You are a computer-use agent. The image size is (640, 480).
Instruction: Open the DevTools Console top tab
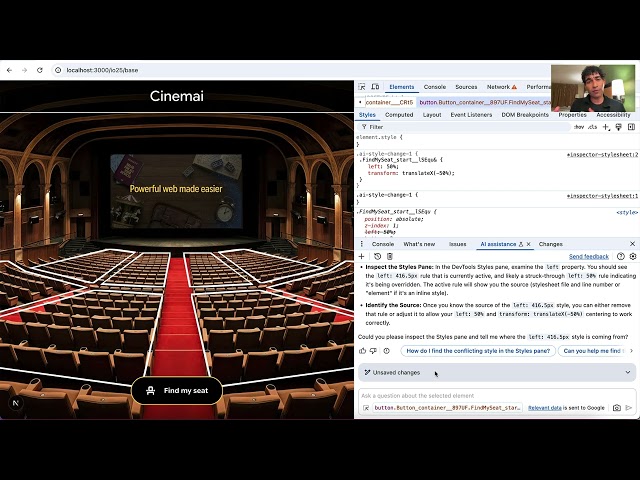(435, 87)
